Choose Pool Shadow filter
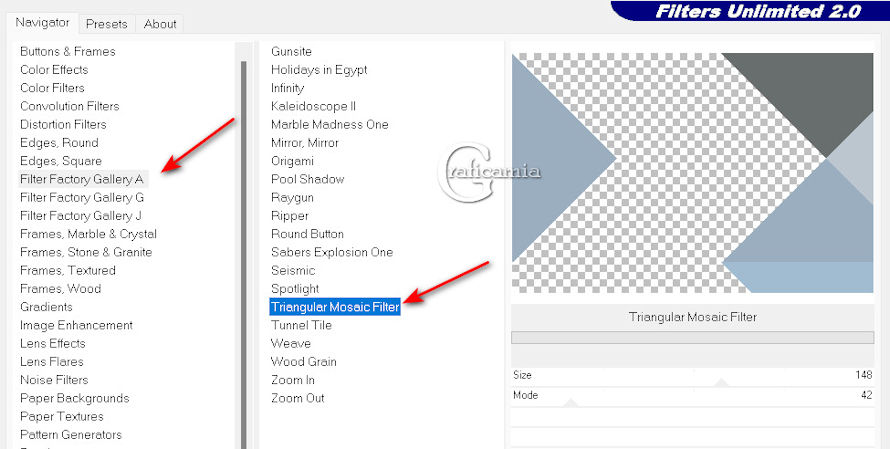Screen dimensions: 890x449 click(308, 179)
